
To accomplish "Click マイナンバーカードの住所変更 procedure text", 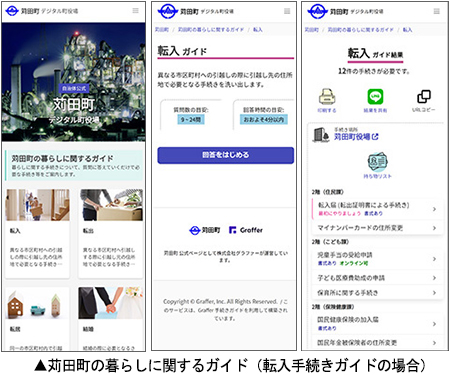I will coord(360,228).
